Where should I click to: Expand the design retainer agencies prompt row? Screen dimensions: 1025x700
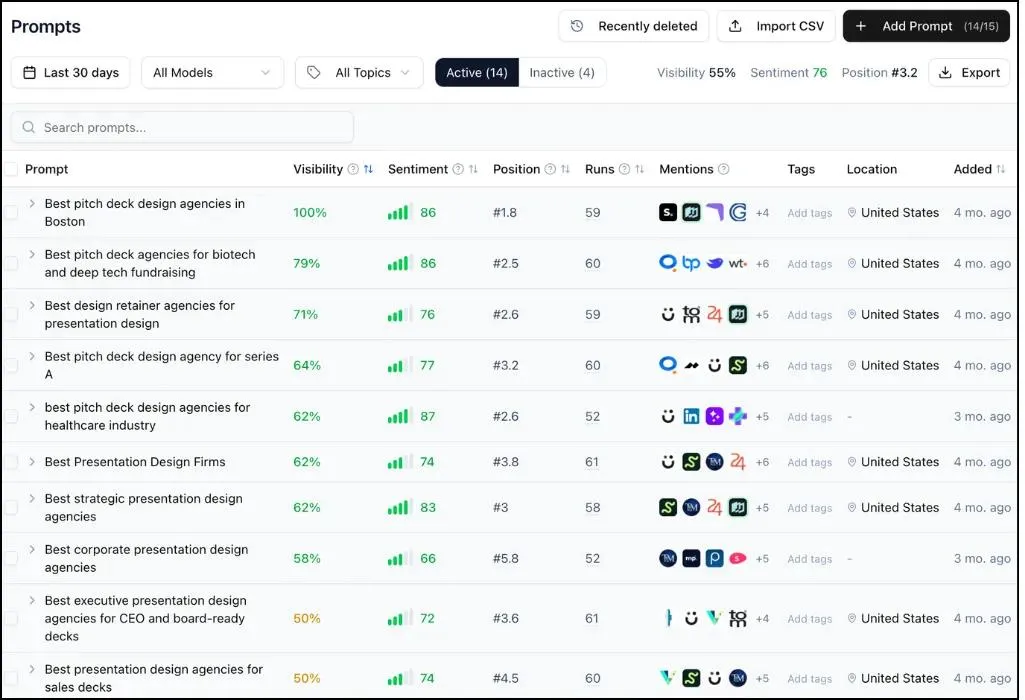(32, 306)
